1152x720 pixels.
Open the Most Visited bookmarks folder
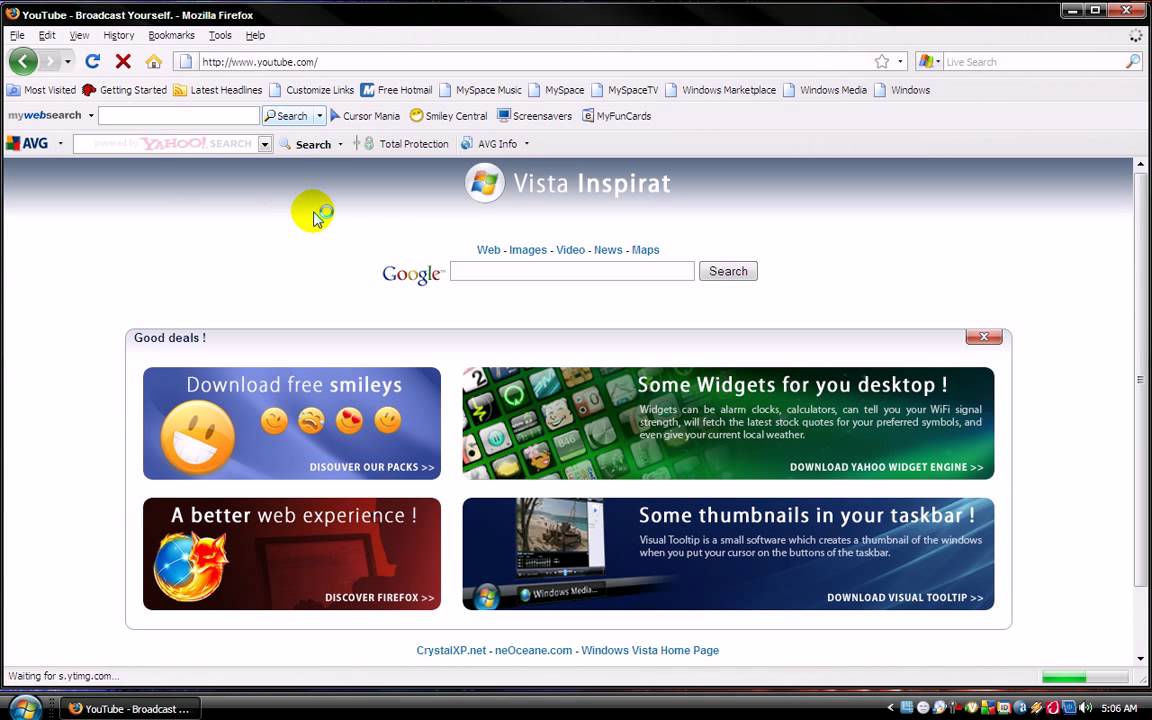pyautogui.click(x=41, y=90)
